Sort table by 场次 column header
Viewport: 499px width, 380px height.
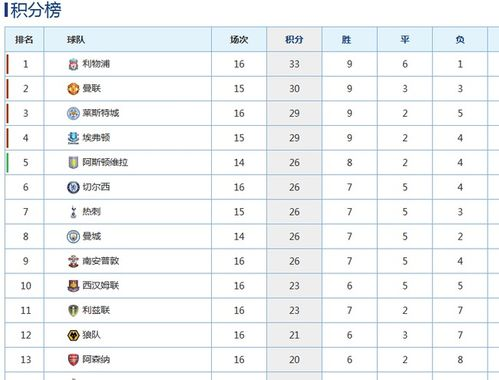[x=239, y=40]
